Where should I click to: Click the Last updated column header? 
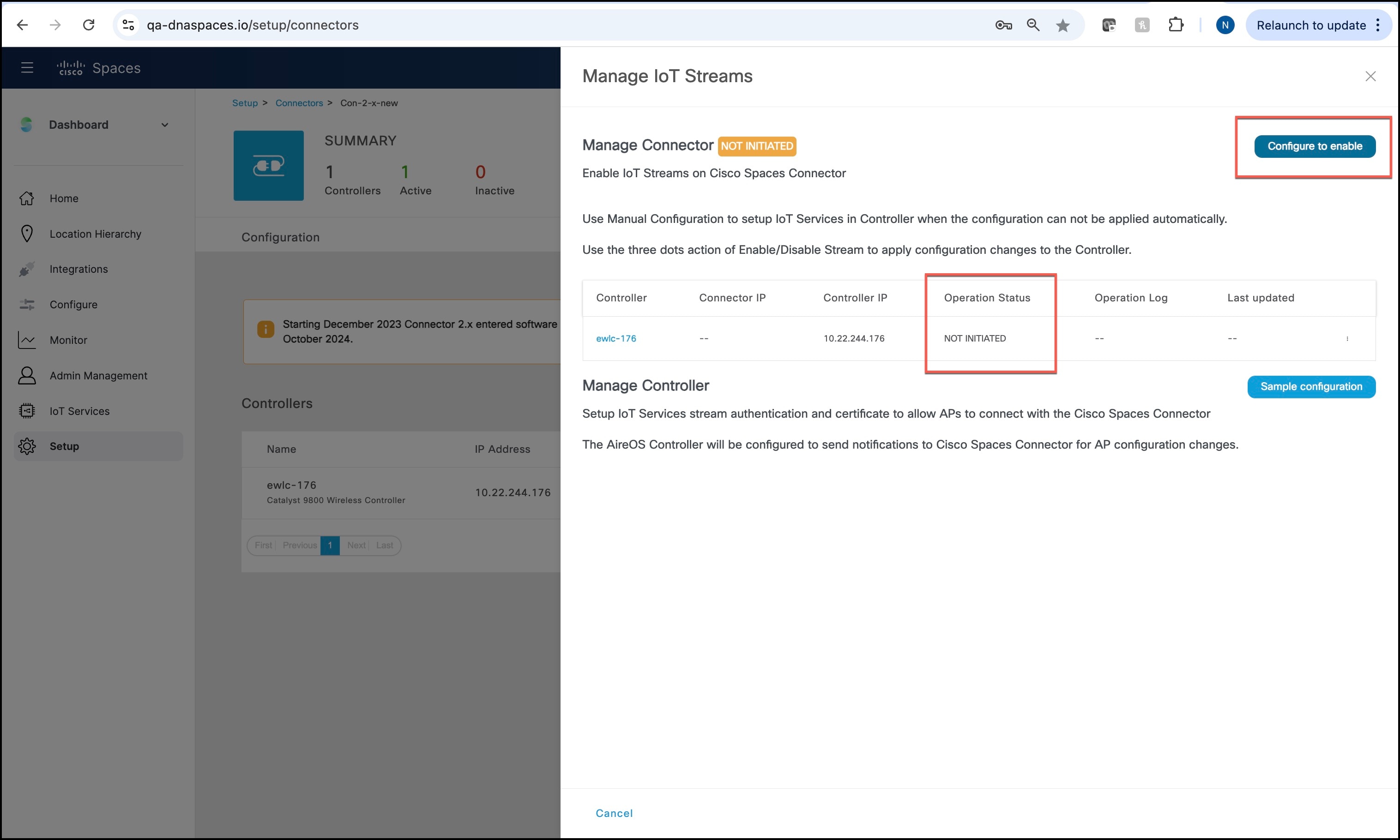1260,298
